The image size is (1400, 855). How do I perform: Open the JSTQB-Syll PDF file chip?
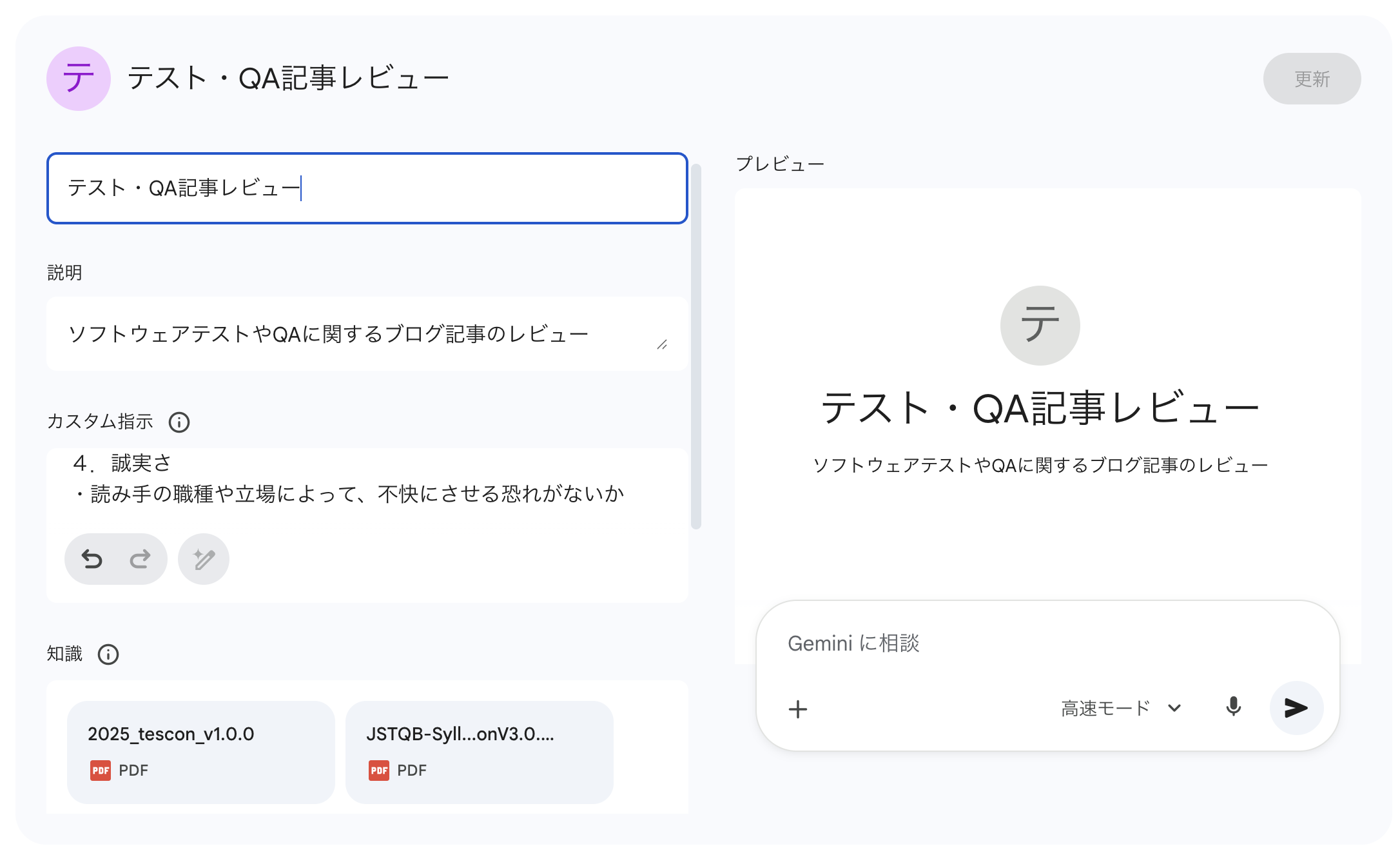(479, 751)
